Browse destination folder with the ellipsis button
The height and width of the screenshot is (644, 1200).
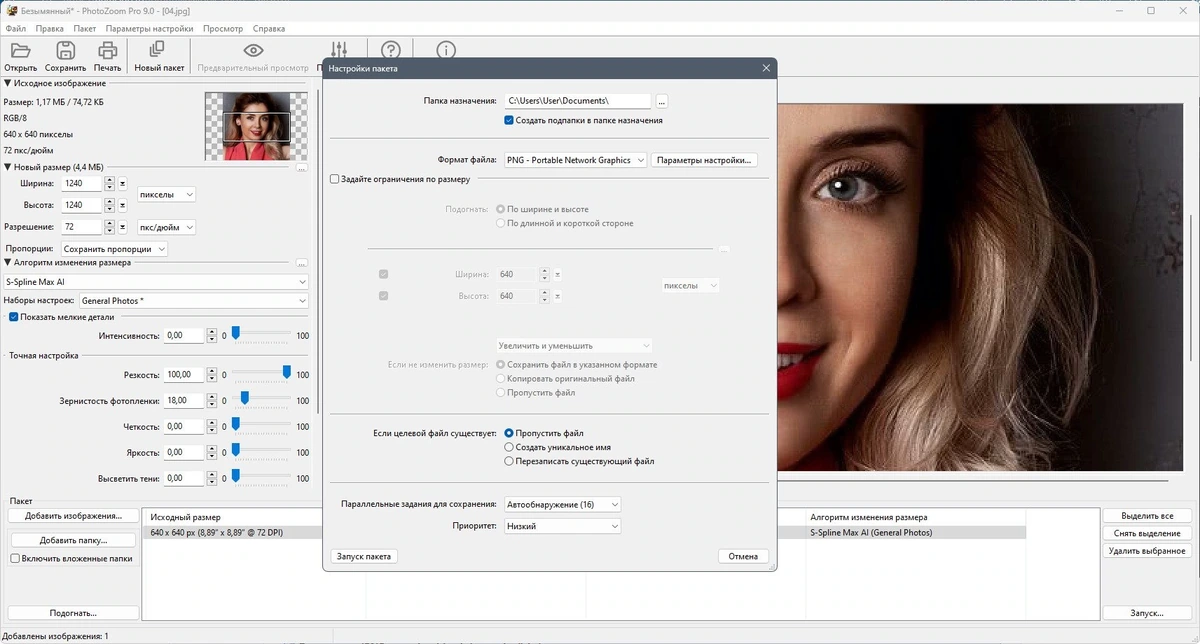[x=662, y=101]
